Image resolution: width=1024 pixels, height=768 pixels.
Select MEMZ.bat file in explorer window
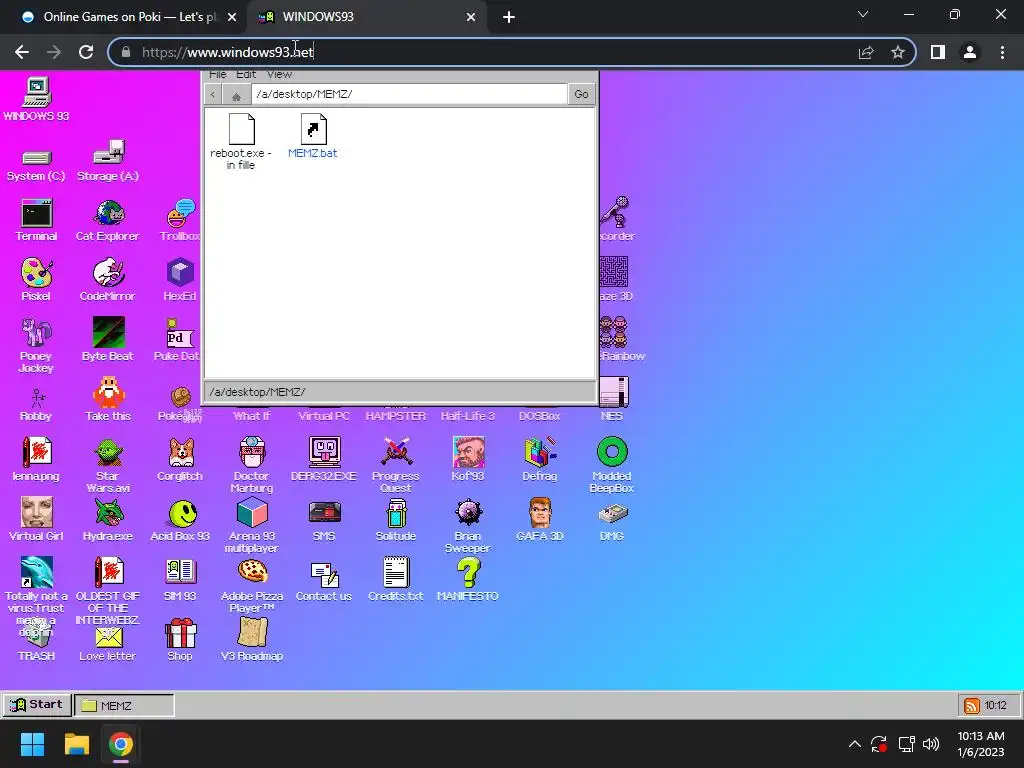(313, 136)
